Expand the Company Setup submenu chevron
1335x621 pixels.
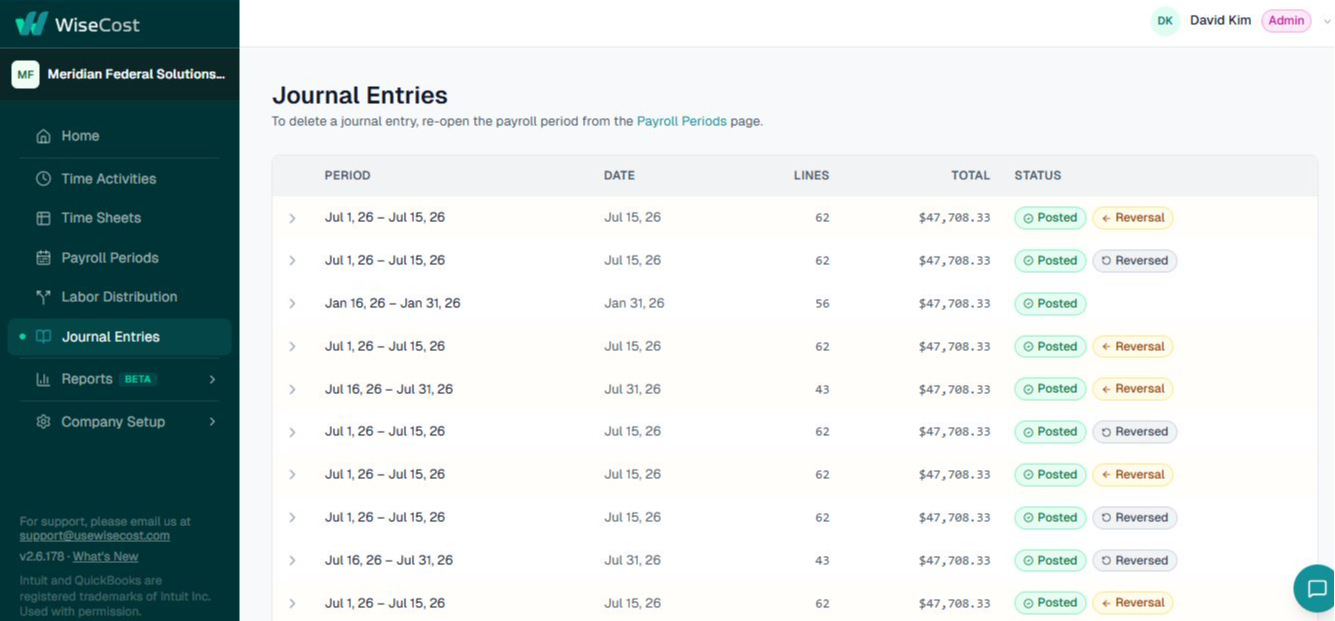[212, 422]
